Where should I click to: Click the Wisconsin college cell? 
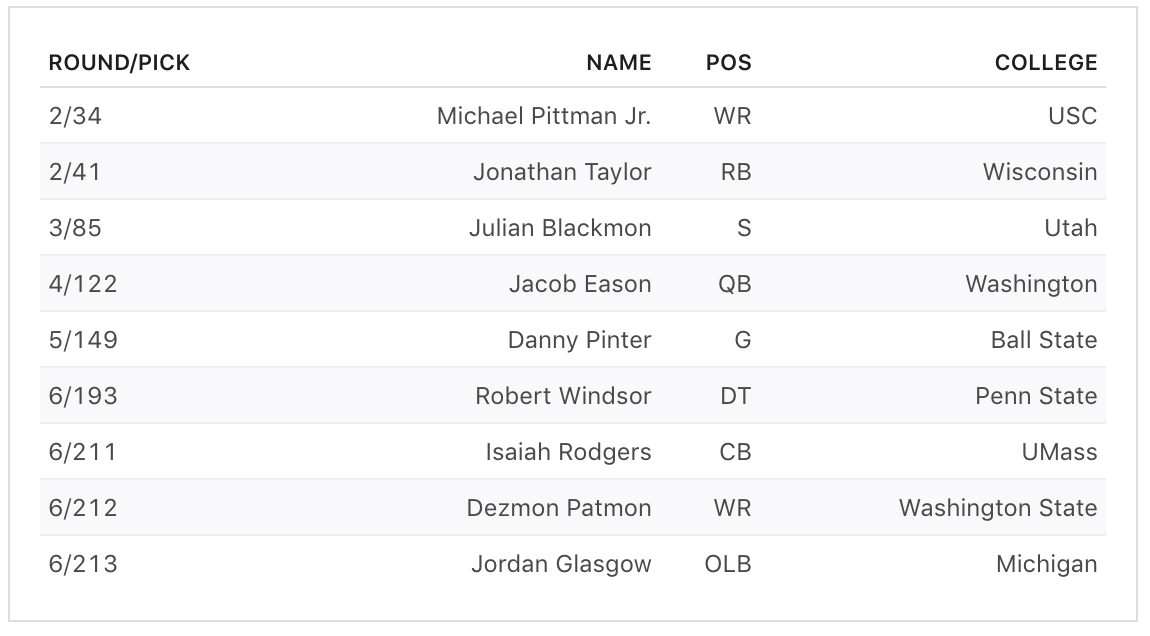[1039, 172]
